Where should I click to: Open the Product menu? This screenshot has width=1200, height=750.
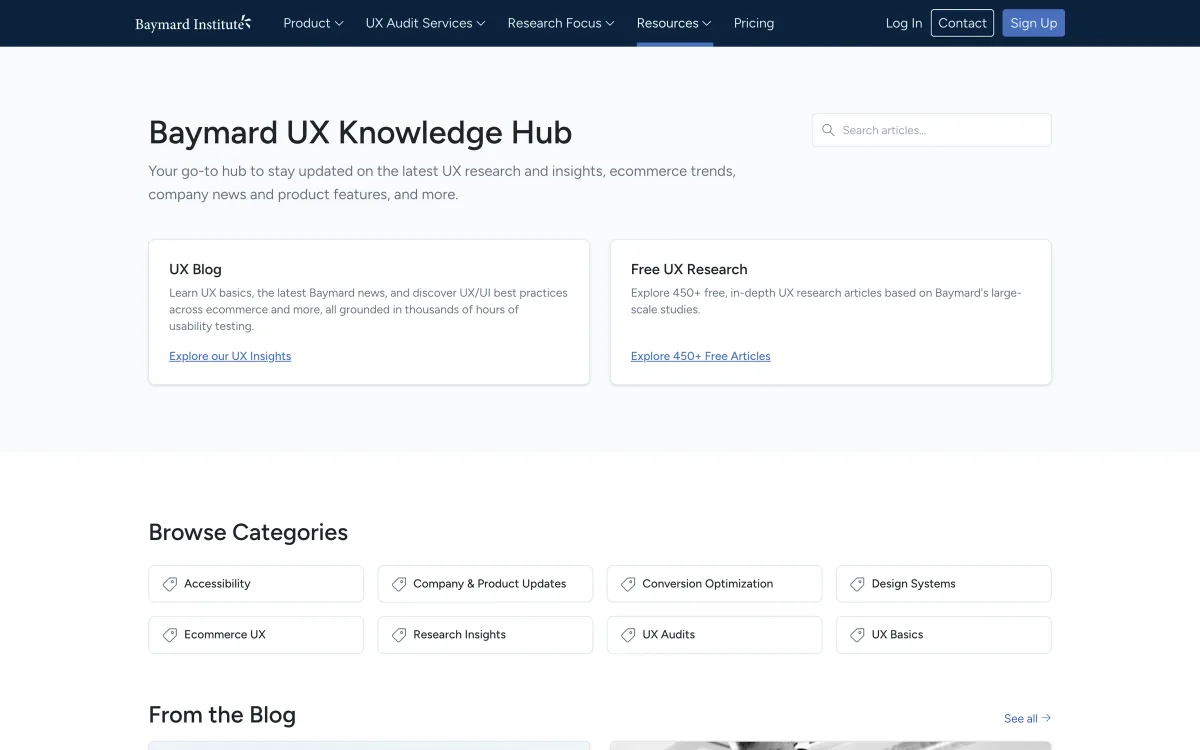(x=313, y=23)
